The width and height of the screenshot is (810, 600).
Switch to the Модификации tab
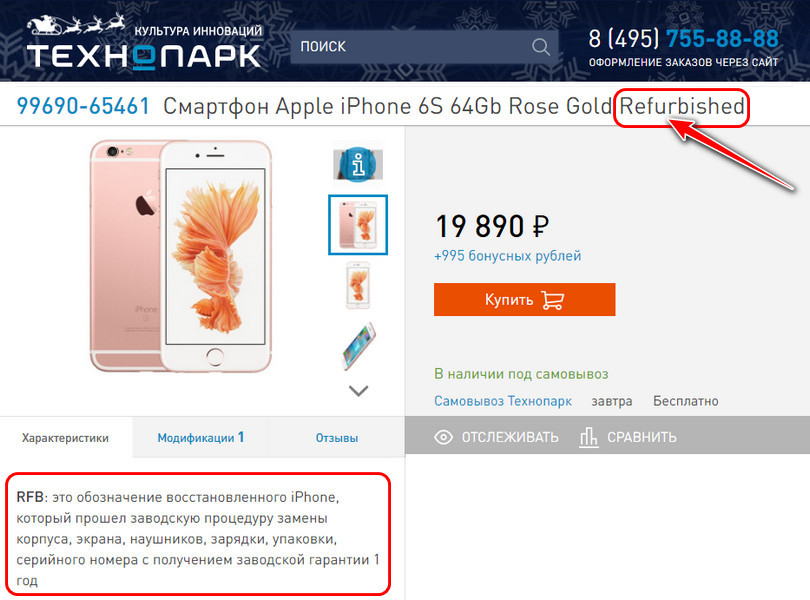(200, 438)
